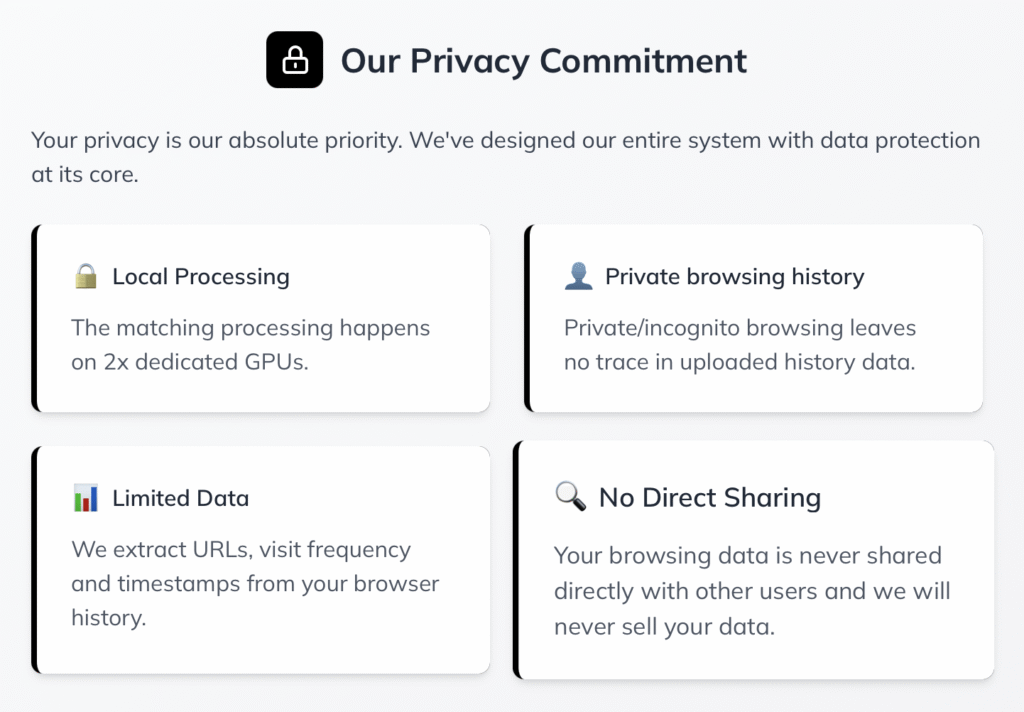The image size is (1024, 712).
Task: Click the Limited Data card title
Action: (x=180, y=498)
